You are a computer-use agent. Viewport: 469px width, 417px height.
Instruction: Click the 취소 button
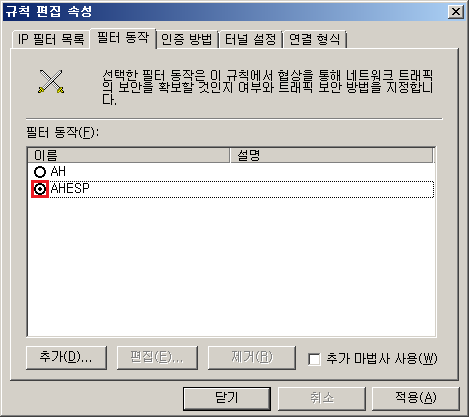point(322,398)
